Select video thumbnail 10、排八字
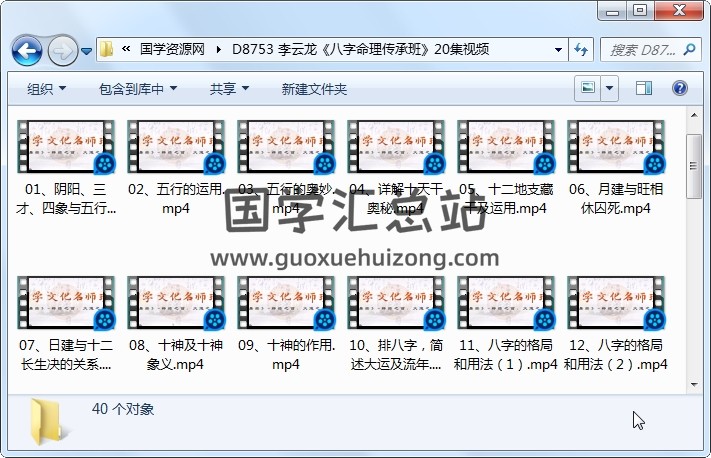Image resolution: width=711 pixels, height=458 pixels. tap(396, 303)
